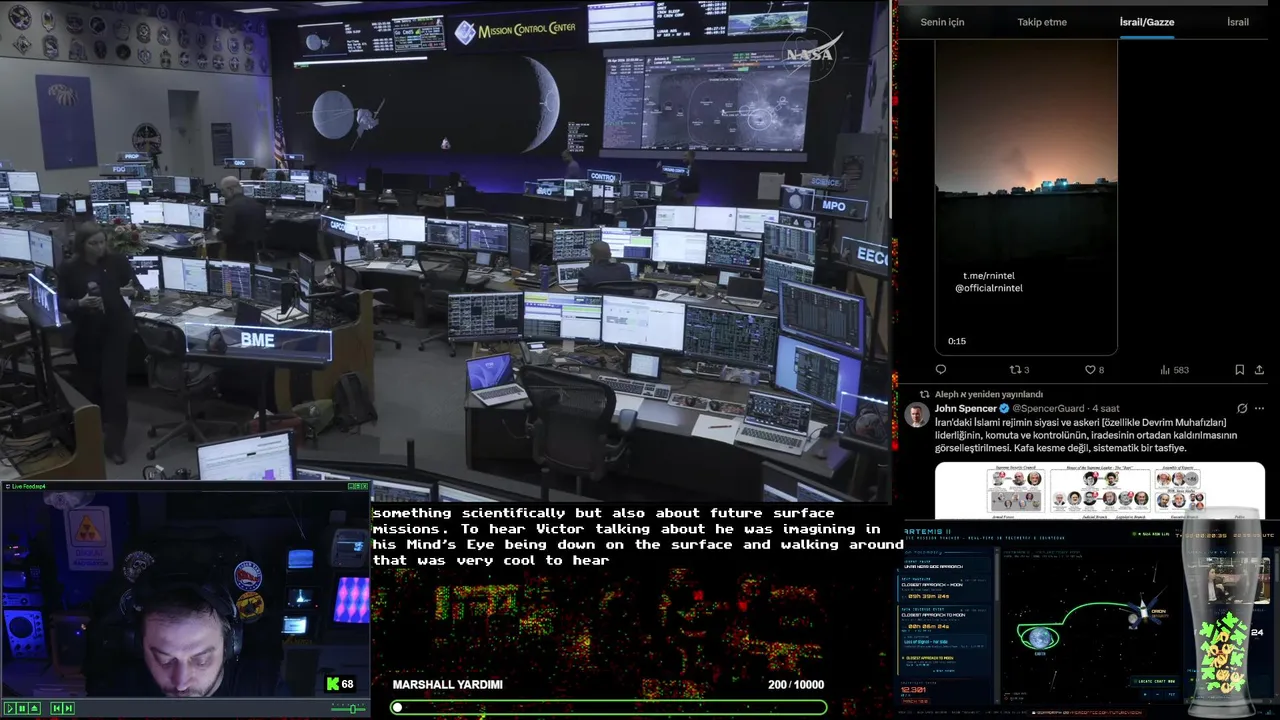Click the previous track button in Live Feed player
The height and width of the screenshot is (720, 1280).
pyautogui.click(x=57, y=708)
